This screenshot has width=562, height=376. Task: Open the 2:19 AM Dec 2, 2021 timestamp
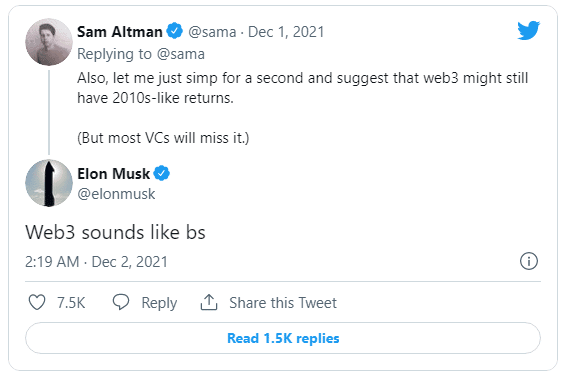(x=96, y=262)
